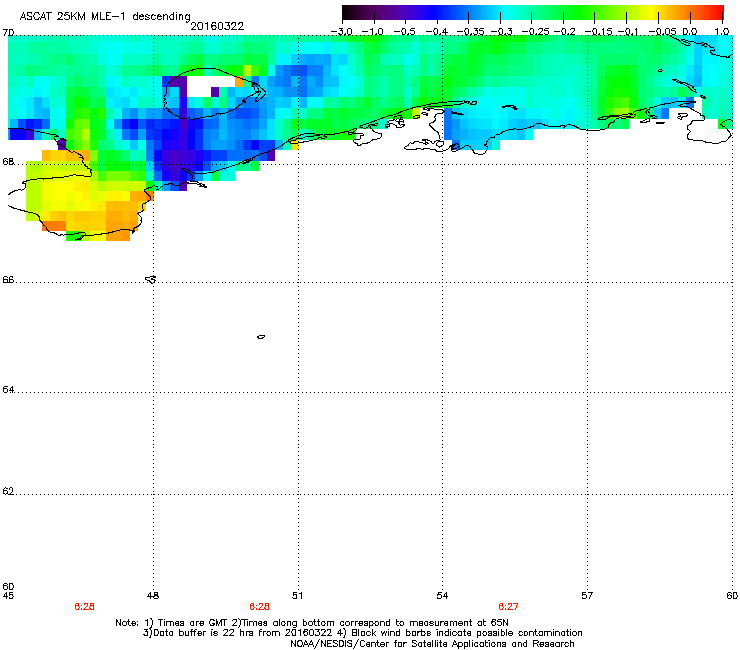Click the latitude label "68"
The height and width of the screenshot is (650, 740).
tap(8, 161)
